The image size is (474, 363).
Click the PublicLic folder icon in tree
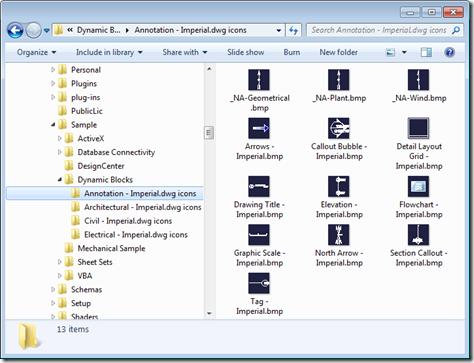(x=62, y=111)
